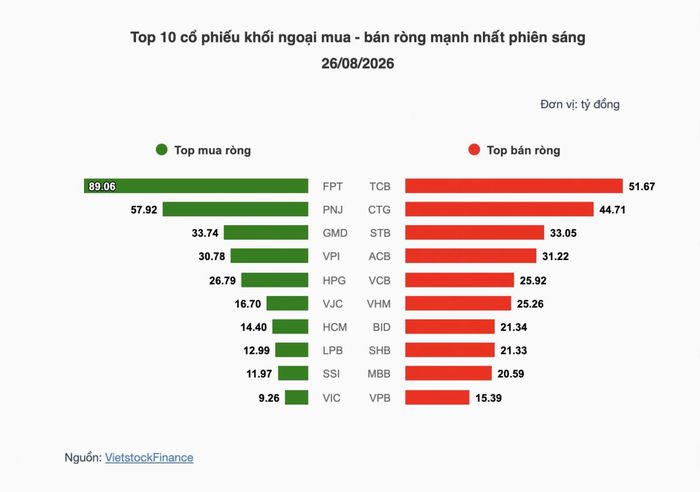Toggle the red Top bán ròng legend dot
The image size is (700, 492).
[x=474, y=150]
